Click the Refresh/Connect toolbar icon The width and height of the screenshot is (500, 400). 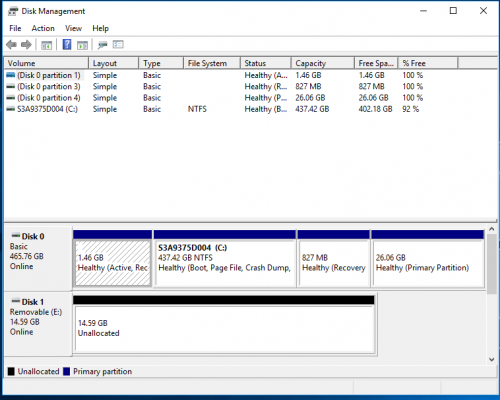pos(102,45)
